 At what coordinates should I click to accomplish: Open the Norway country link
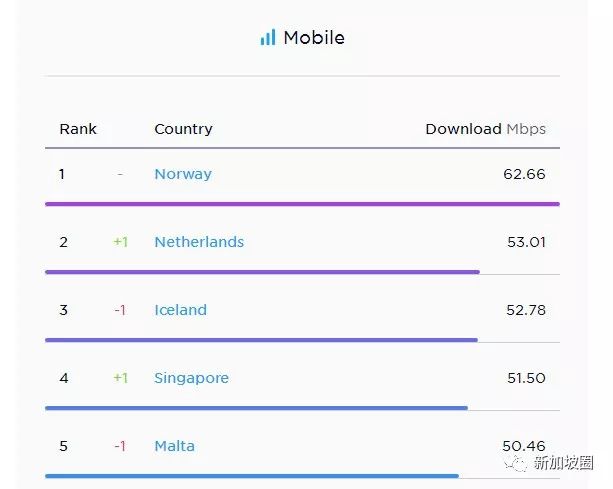pyautogui.click(x=183, y=174)
